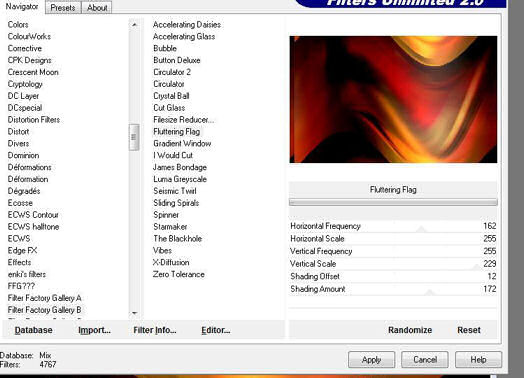Select the FFG??? category

click(x=21, y=286)
